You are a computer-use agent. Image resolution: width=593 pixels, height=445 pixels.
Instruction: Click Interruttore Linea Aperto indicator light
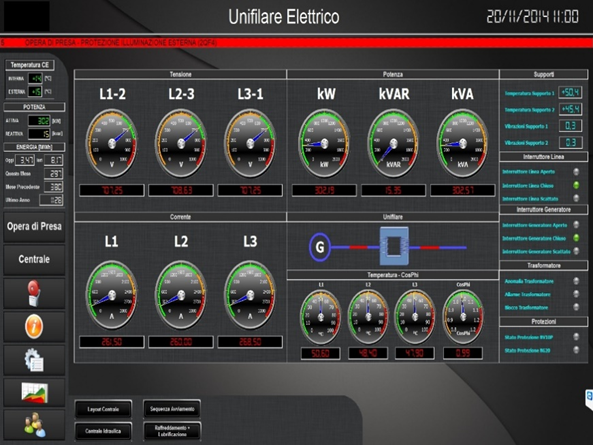(x=576, y=172)
